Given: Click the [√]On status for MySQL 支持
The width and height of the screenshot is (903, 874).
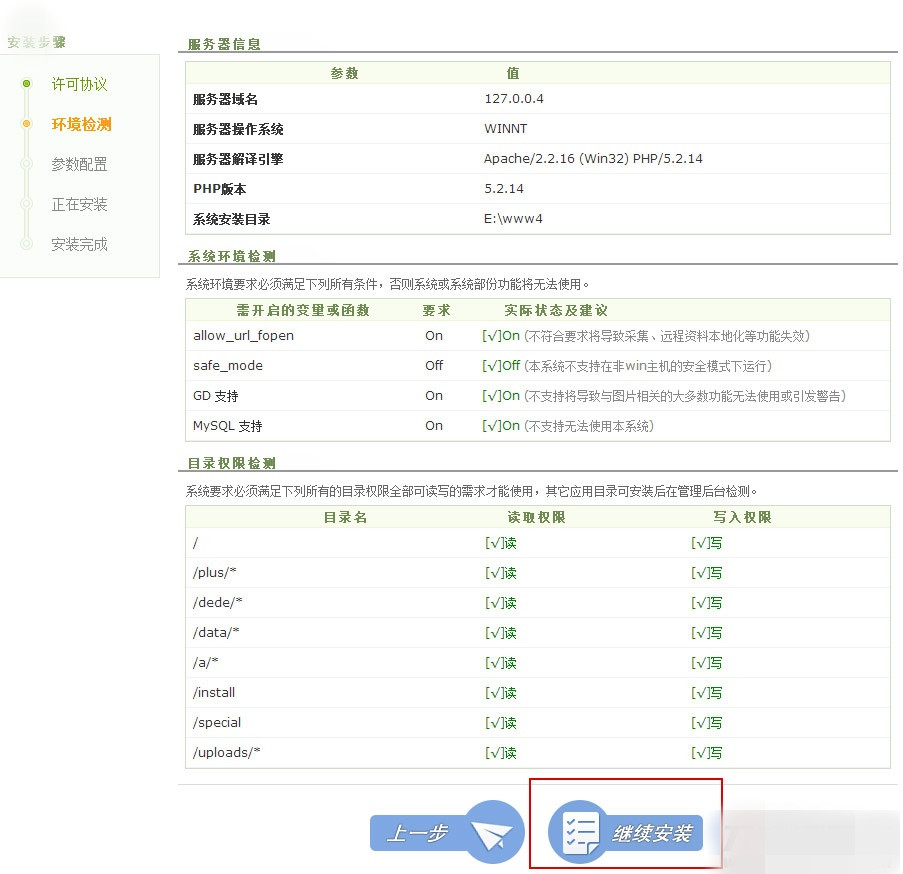Looking at the screenshot, I should pyautogui.click(x=501, y=425).
